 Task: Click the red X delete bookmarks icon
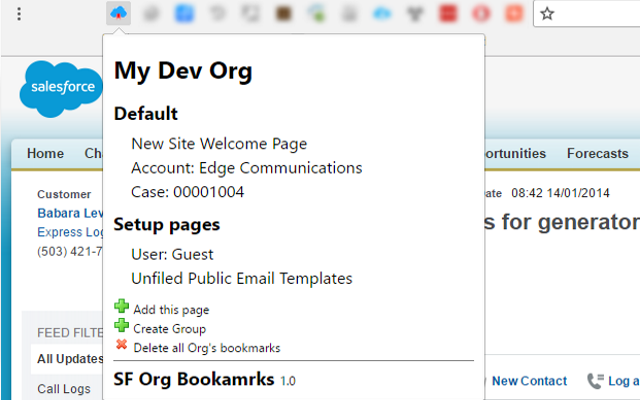(x=121, y=344)
